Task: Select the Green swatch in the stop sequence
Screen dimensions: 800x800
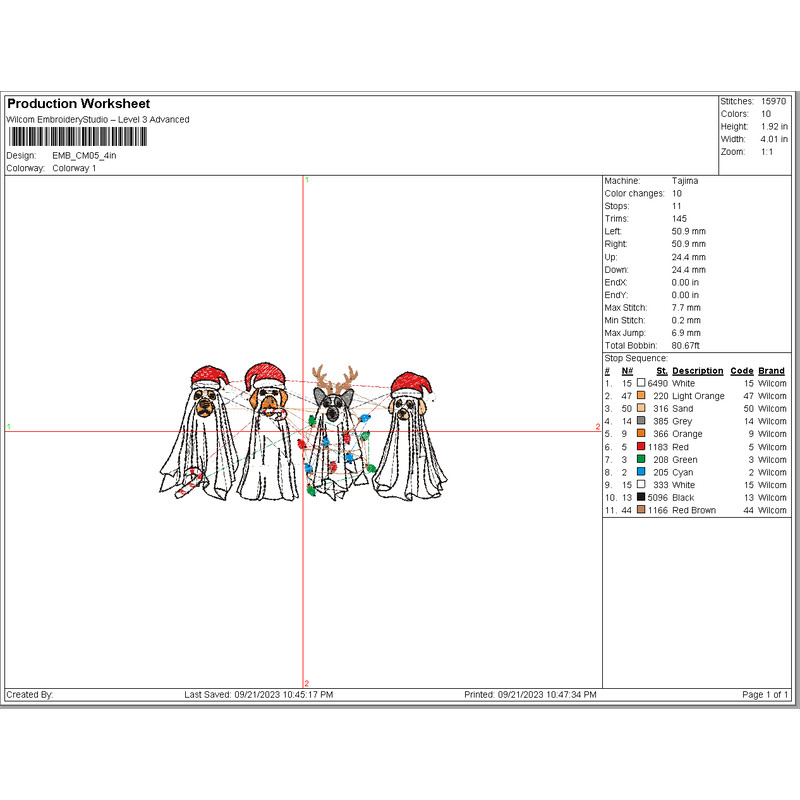Action: click(x=642, y=459)
